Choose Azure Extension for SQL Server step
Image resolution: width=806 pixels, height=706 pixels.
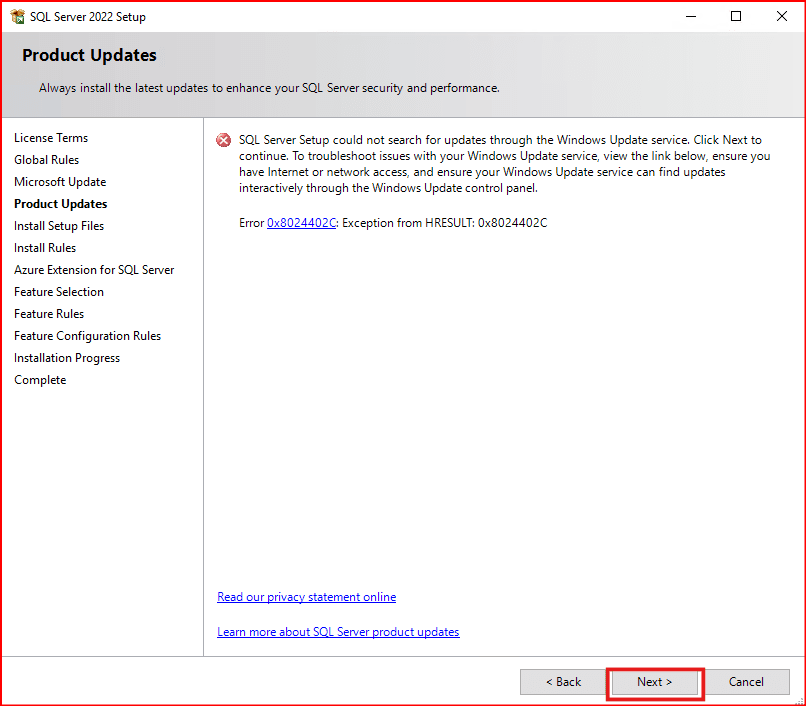[94, 270]
